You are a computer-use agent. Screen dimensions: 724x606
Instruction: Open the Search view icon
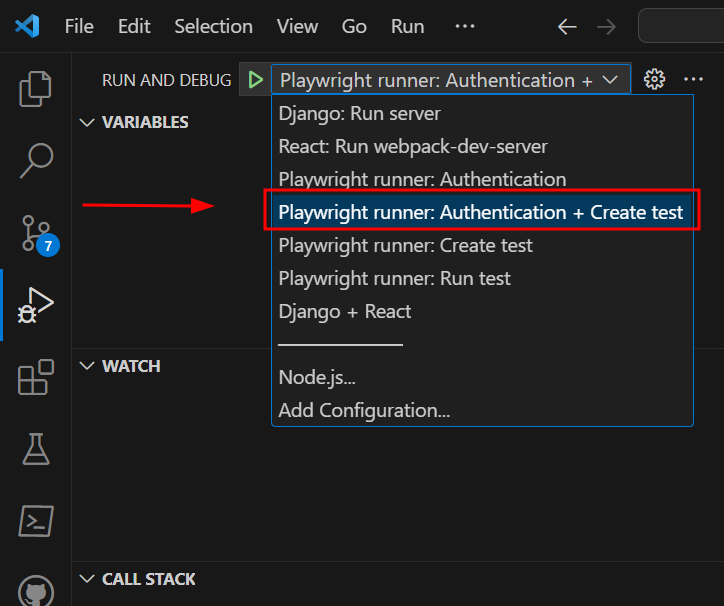tap(36, 160)
